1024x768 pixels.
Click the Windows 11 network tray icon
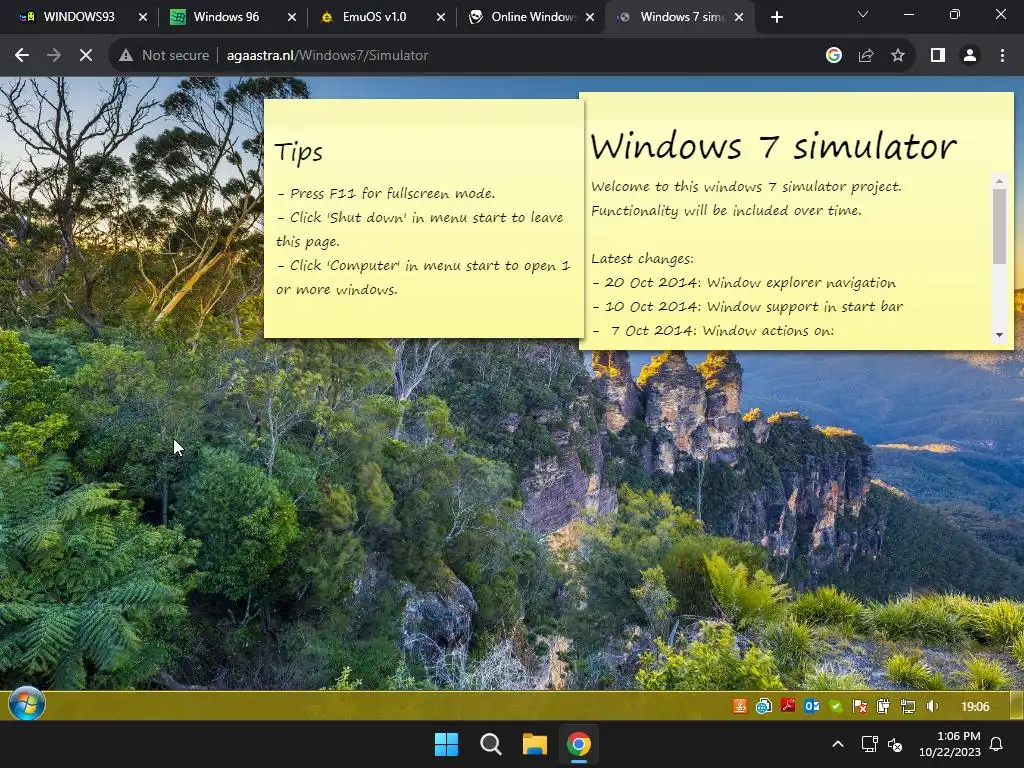coord(869,744)
